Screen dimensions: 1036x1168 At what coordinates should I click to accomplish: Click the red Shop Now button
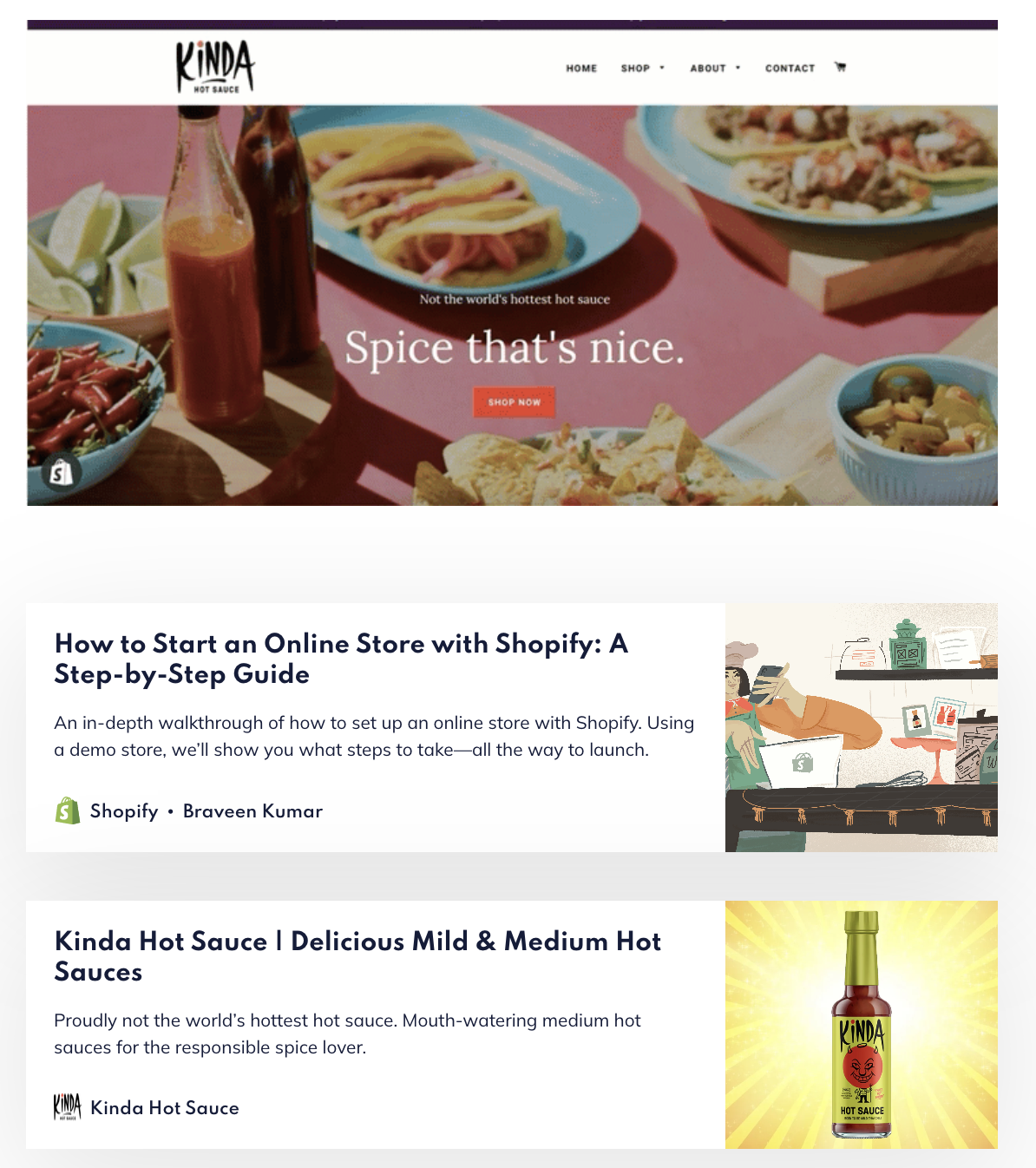(515, 403)
